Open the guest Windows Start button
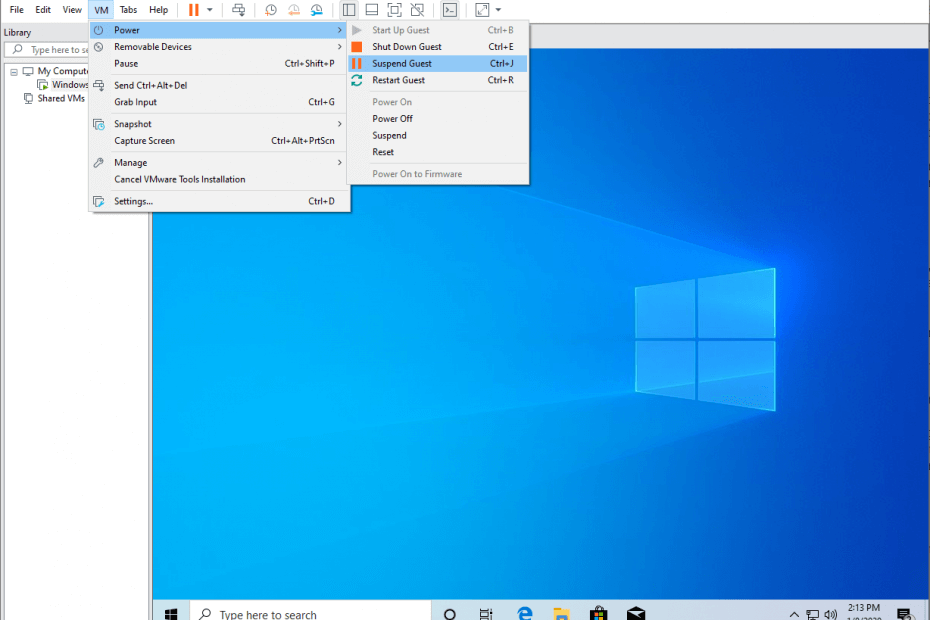The image size is (930, 620). coord(171,613)
